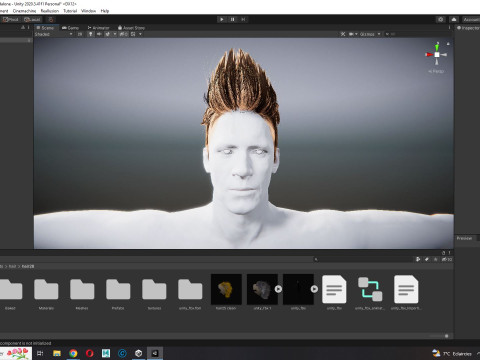The image size is (480, 360).
Task: Open the Materials folder
Action: (x=46, y=293)
